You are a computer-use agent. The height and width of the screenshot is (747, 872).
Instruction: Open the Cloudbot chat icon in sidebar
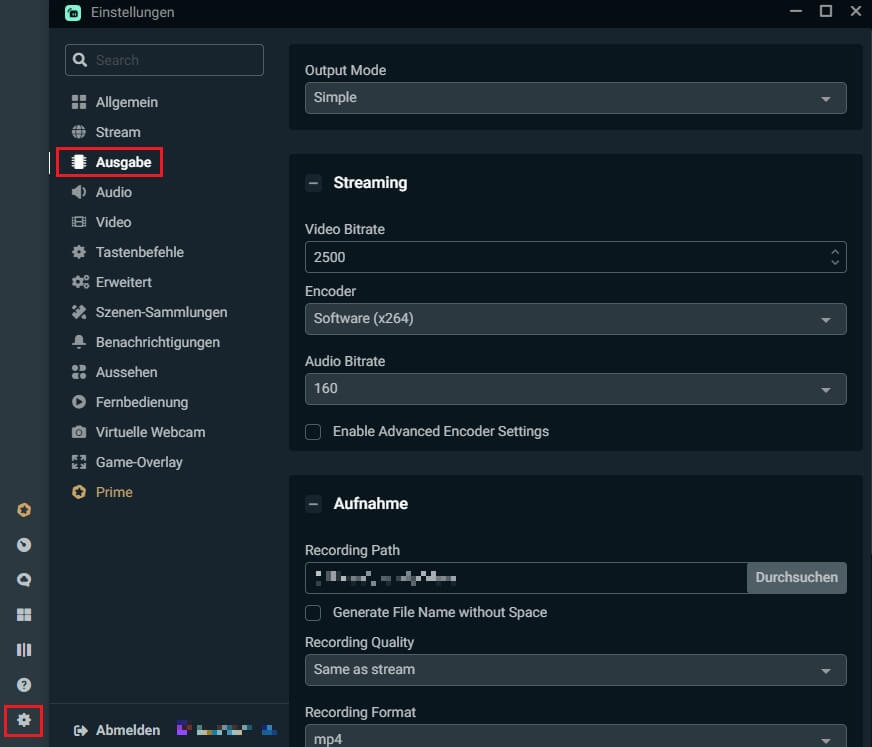click(x=22, y=579)
